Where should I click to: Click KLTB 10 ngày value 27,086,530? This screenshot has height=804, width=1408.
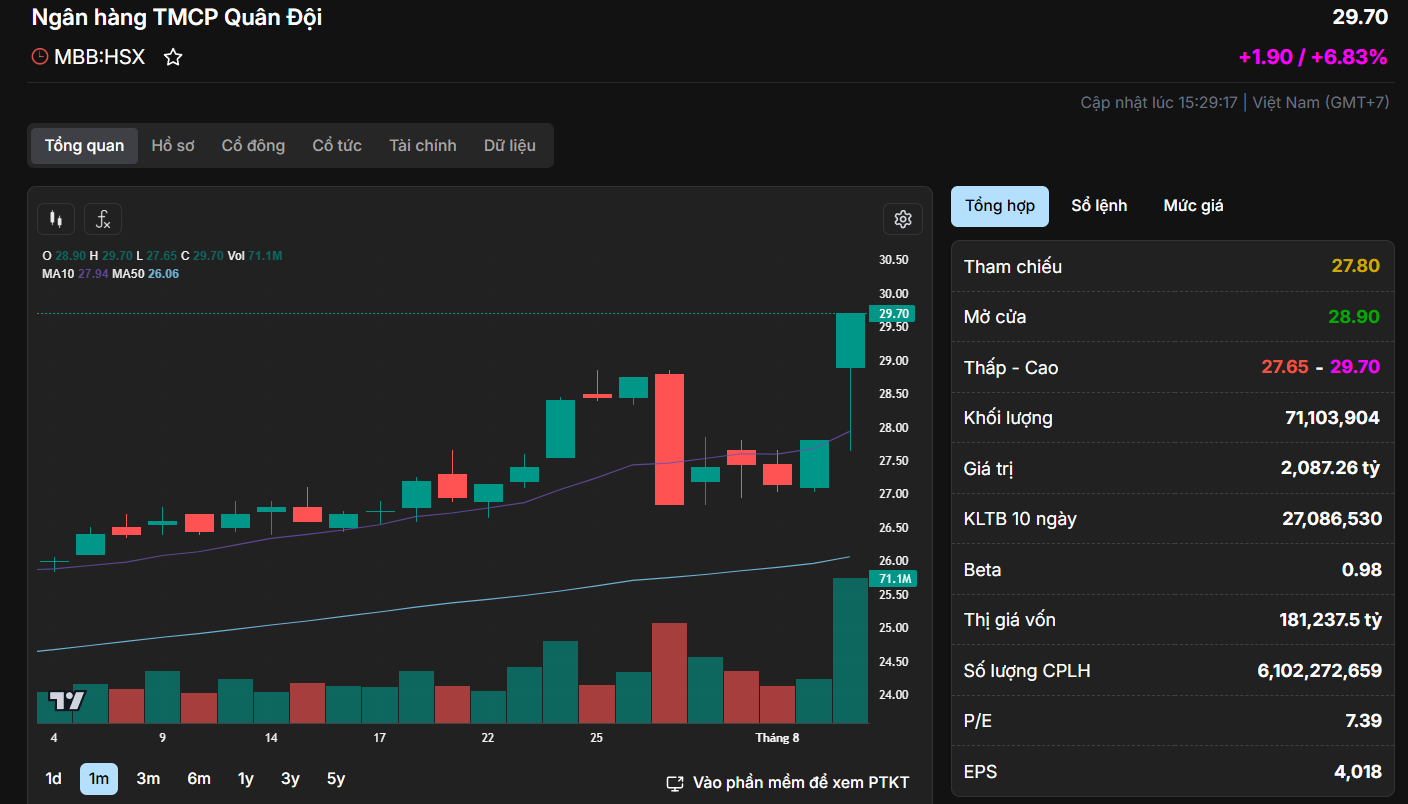click(x=1332, y=519)
